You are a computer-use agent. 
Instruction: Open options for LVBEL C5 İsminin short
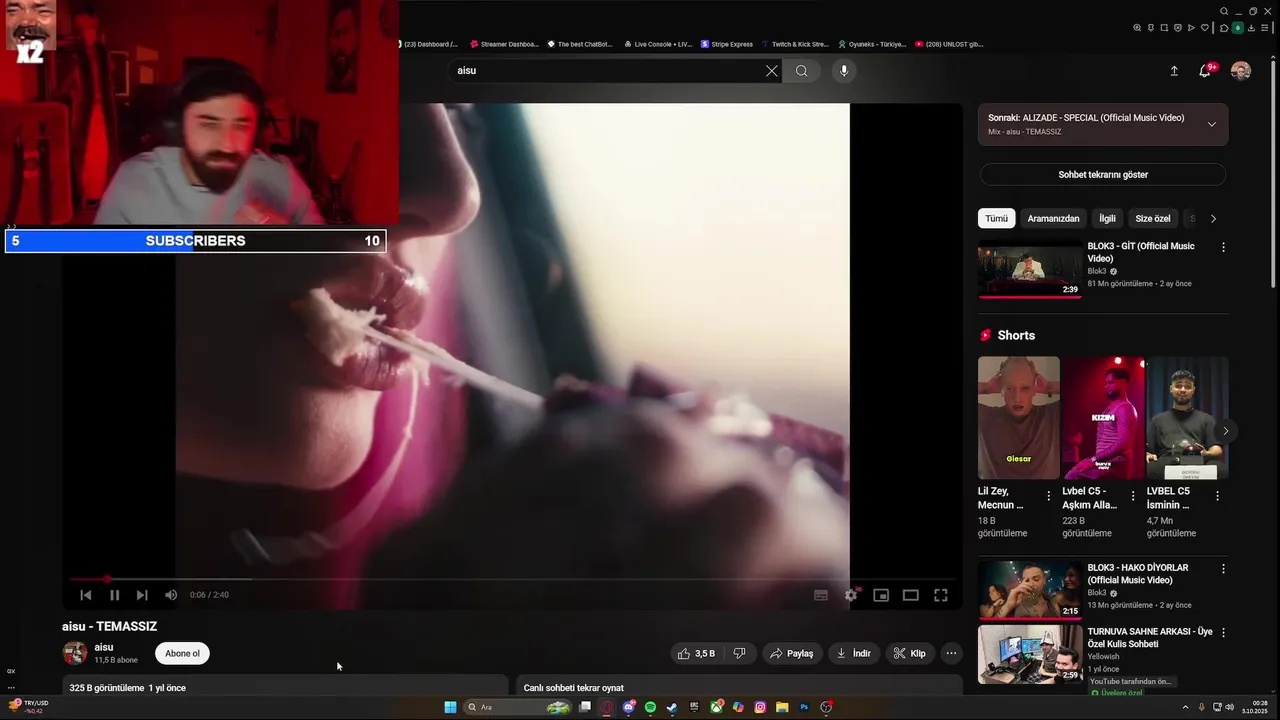1217,496
